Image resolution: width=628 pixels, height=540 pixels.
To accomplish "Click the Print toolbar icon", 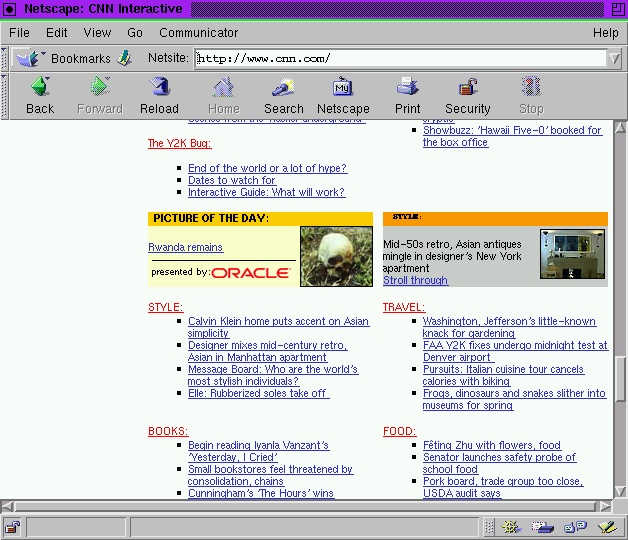I will [407, 86].
